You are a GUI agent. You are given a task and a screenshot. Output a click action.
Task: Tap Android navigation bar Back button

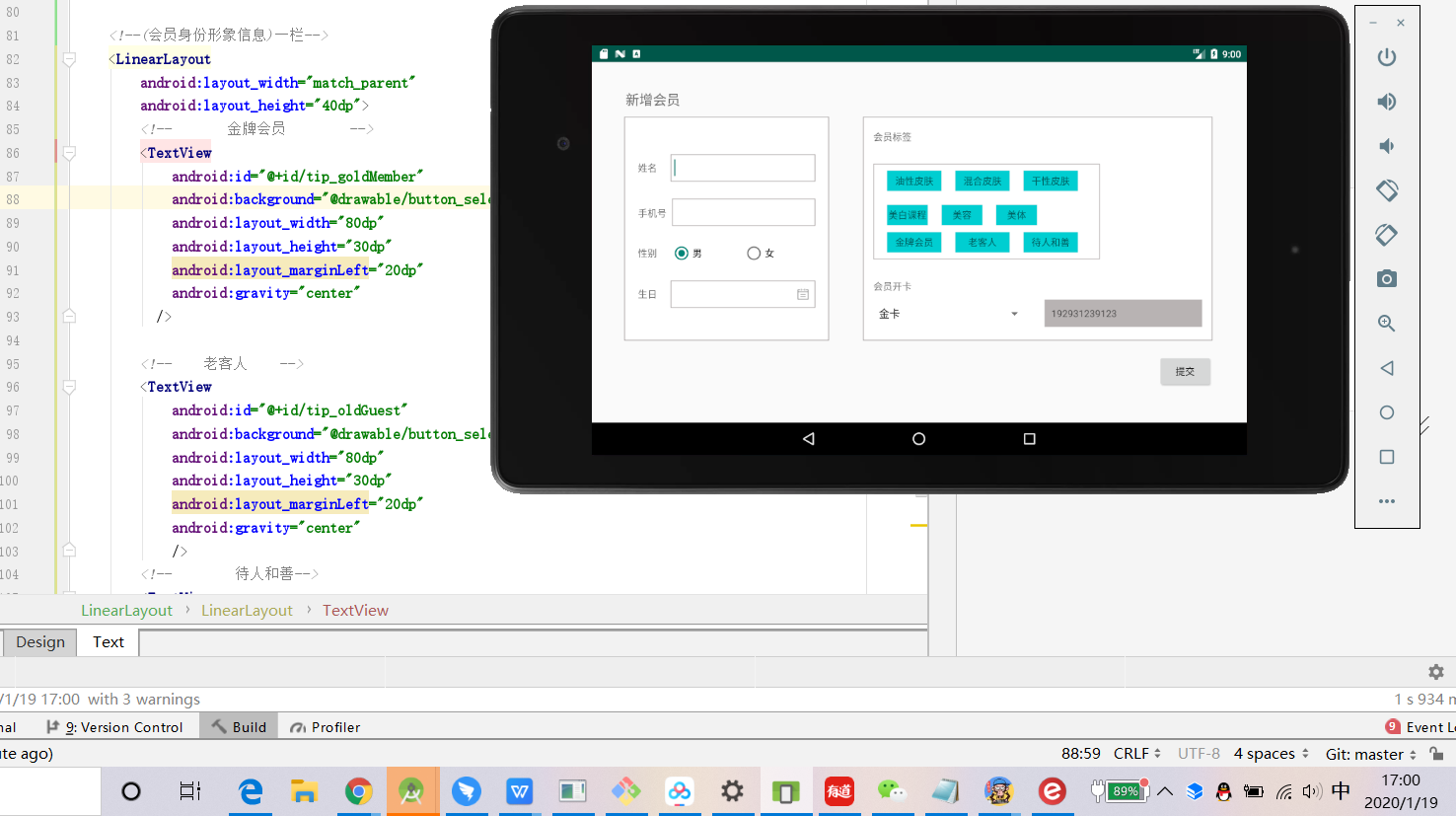(x=809, y=438)
